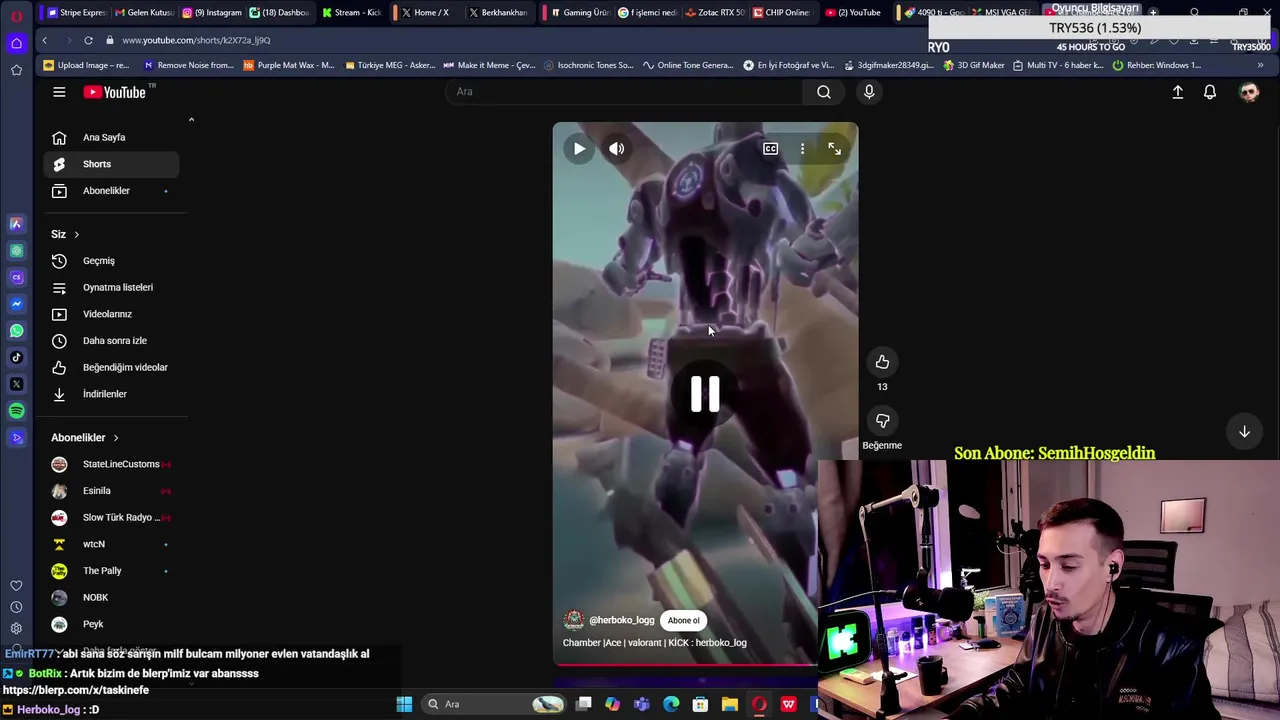Open Videolarınız page
The height and width of the screenshot is (720, 1280).
(111, 314)
